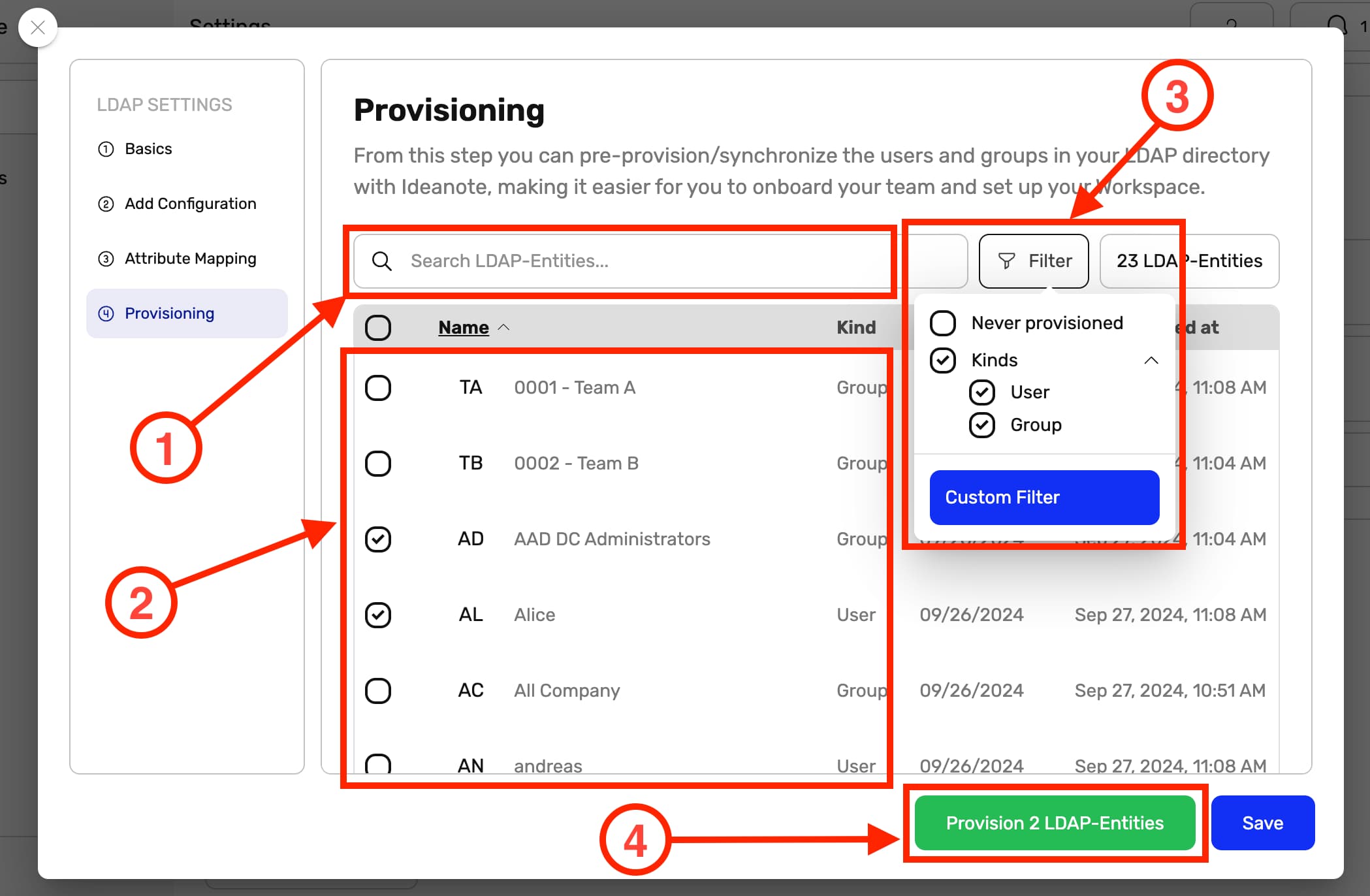Image resolution: width=1370 pixels, height=896 pixels.
Task: Uncheck the Group kind checkbox
Action: click(981, 425)
